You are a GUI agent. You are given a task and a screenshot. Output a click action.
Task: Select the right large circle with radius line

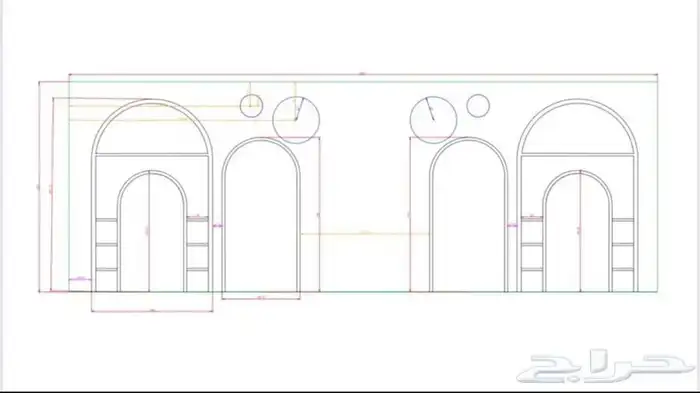433,120
